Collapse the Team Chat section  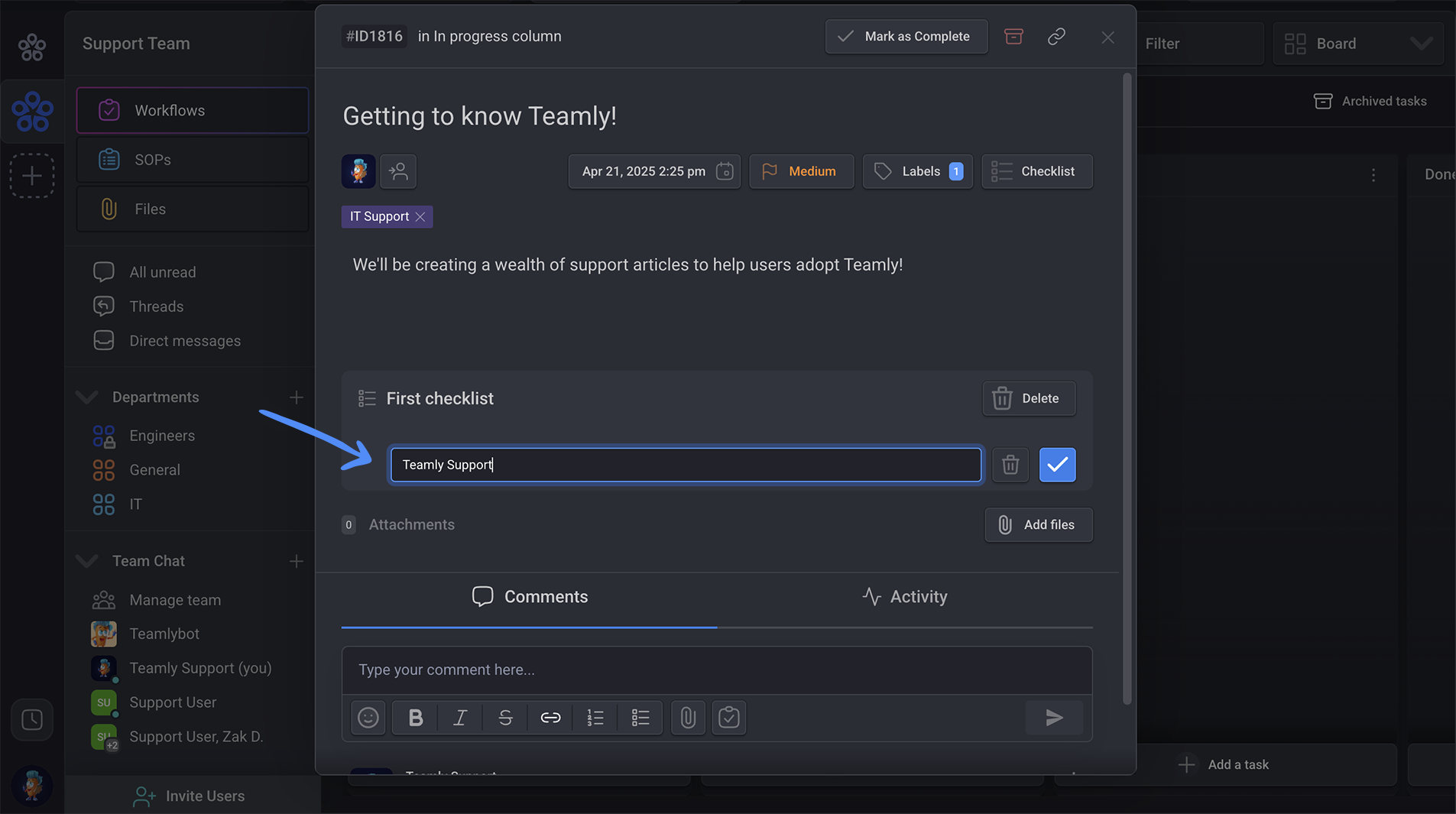87,562
